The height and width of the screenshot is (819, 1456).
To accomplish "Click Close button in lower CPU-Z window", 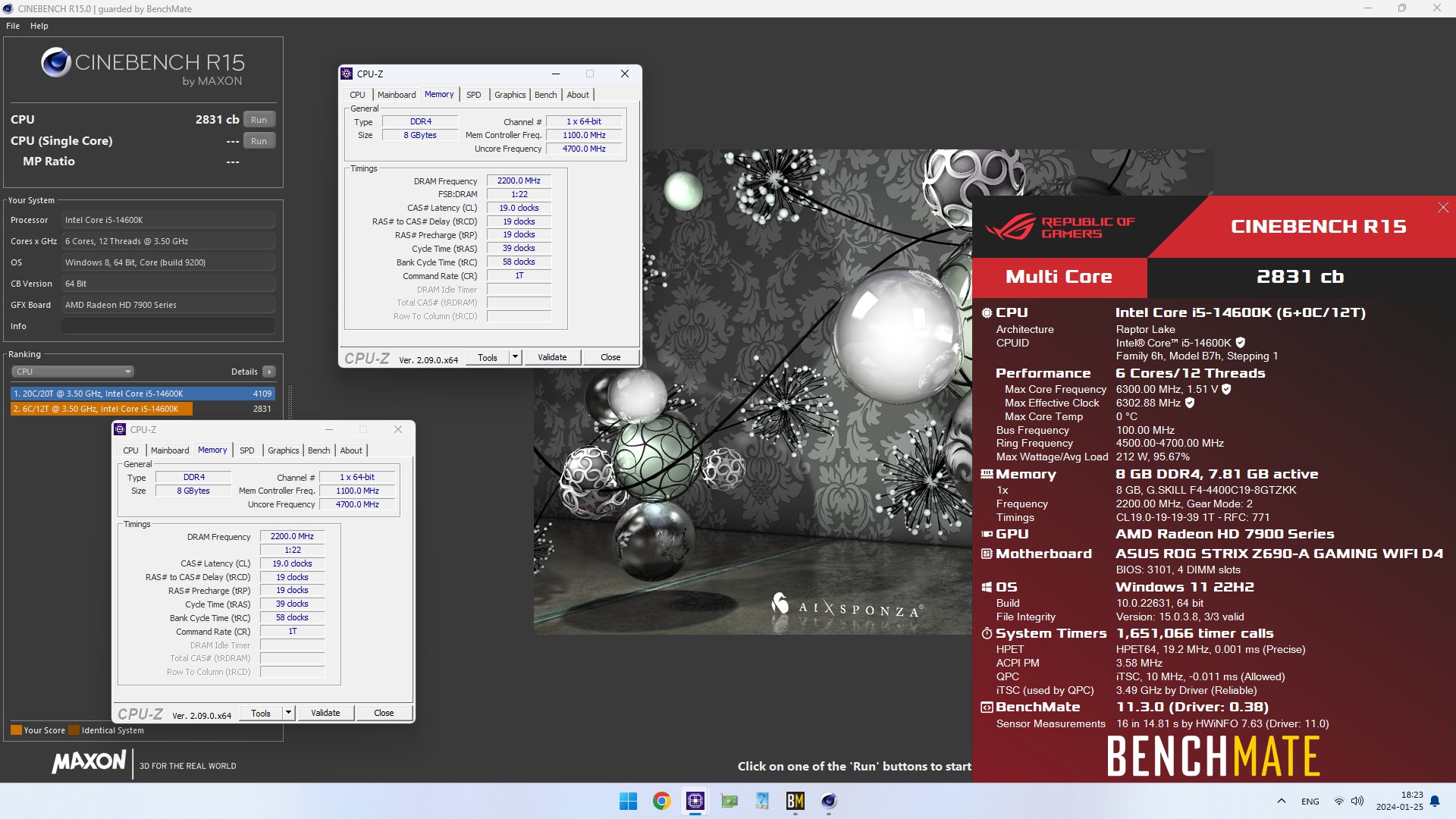I will coord(384,713).
